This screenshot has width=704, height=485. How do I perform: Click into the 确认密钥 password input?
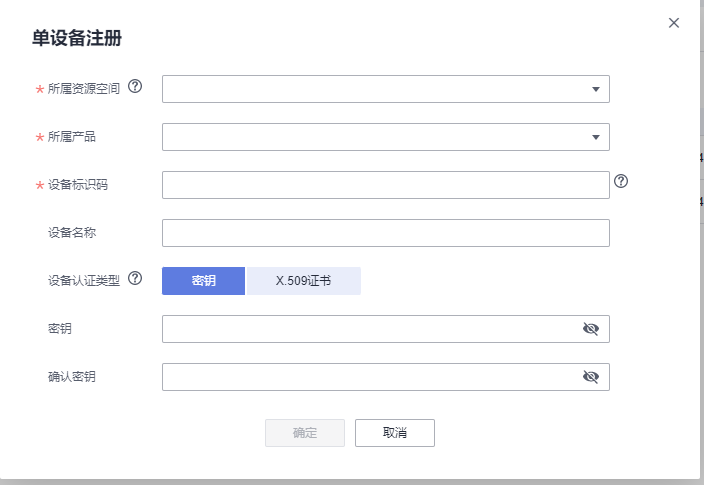click(x=370, y=377)
